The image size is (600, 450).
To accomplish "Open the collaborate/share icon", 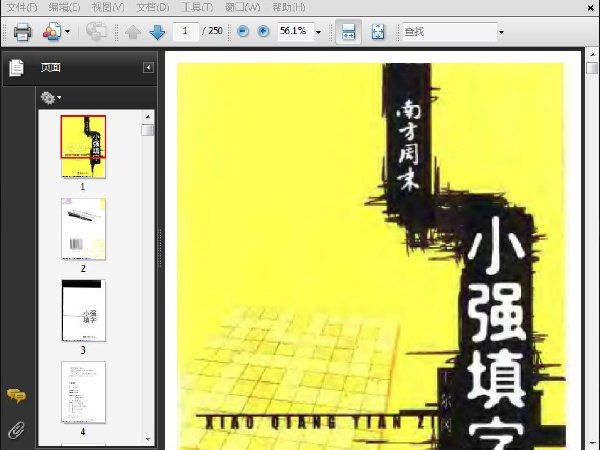I will click(x=52, y=32).
